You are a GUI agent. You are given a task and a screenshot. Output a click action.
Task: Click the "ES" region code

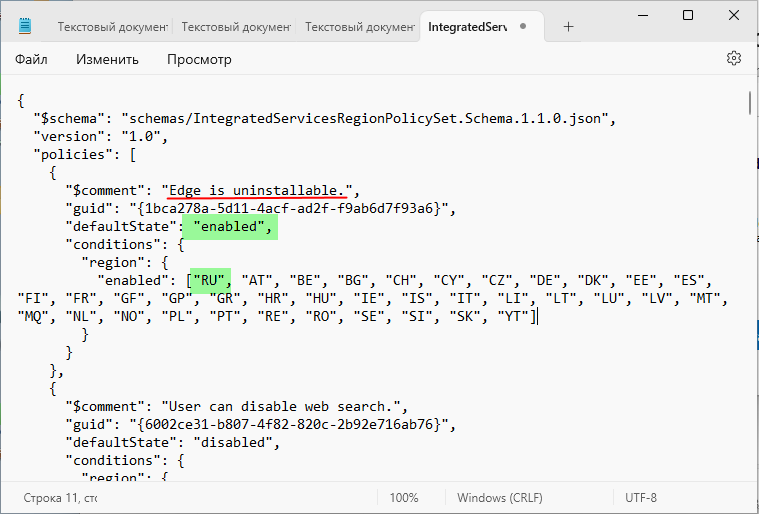click(689, 280)
